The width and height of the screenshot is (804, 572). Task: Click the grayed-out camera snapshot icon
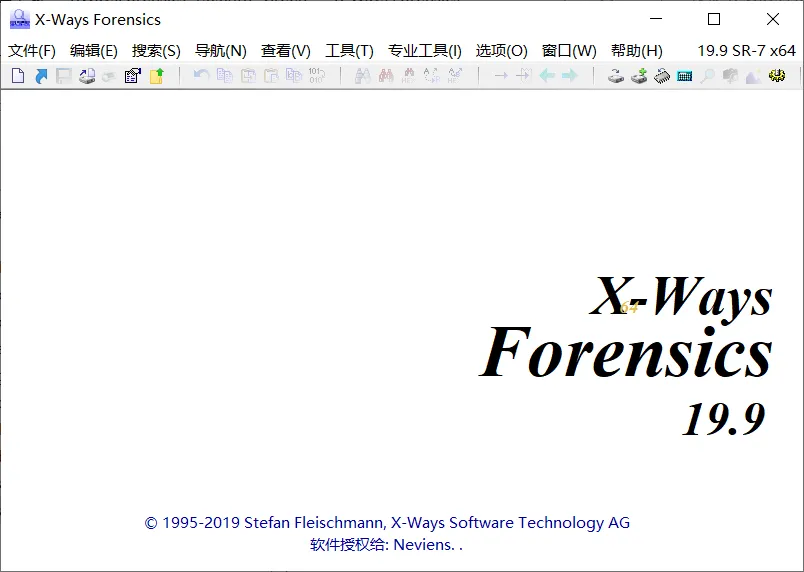coord(730,76)
